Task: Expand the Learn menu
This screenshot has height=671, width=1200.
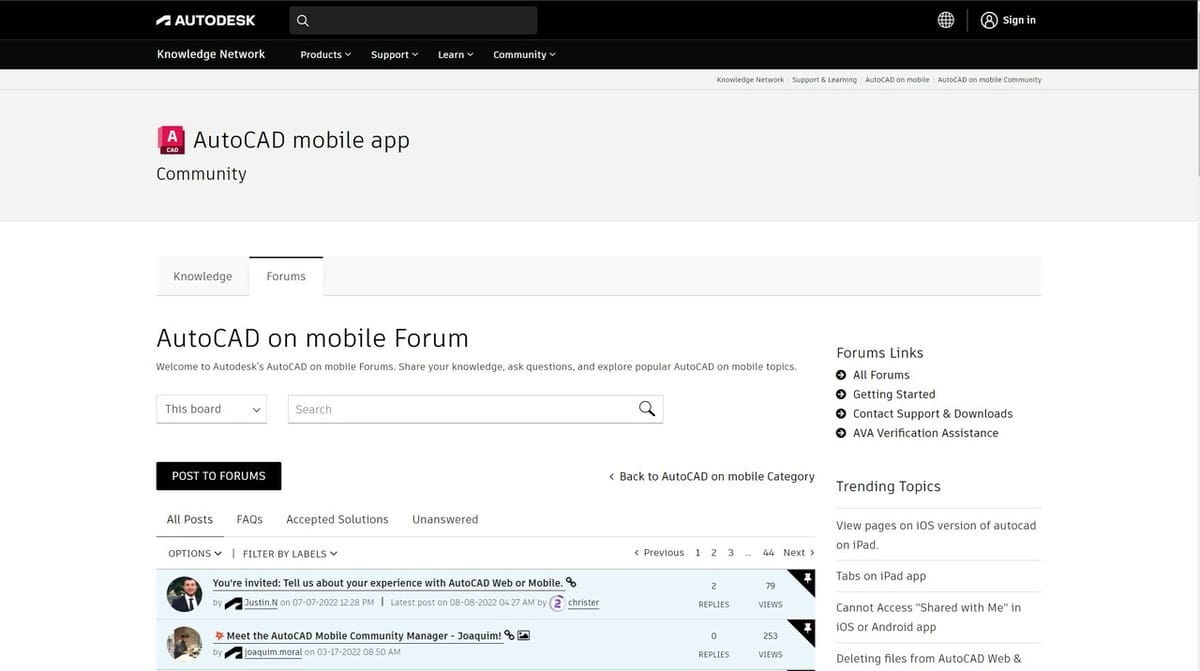Action: [x=455, y=55]
